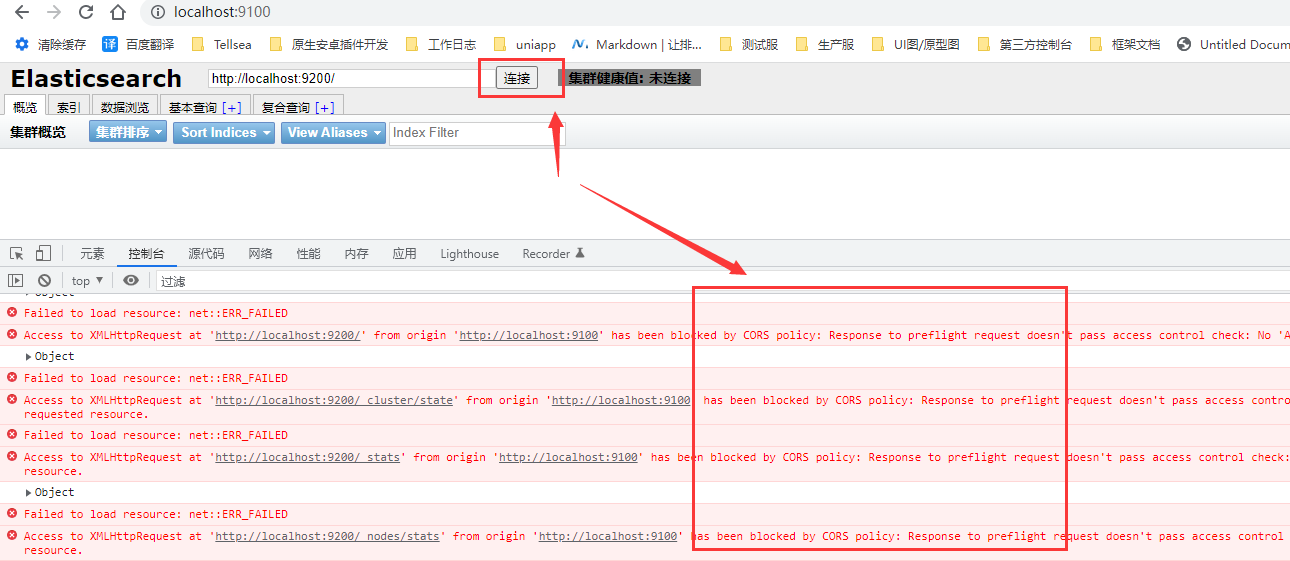Open the http://localhost:9200/_nodes/stats link

point(327,536)
